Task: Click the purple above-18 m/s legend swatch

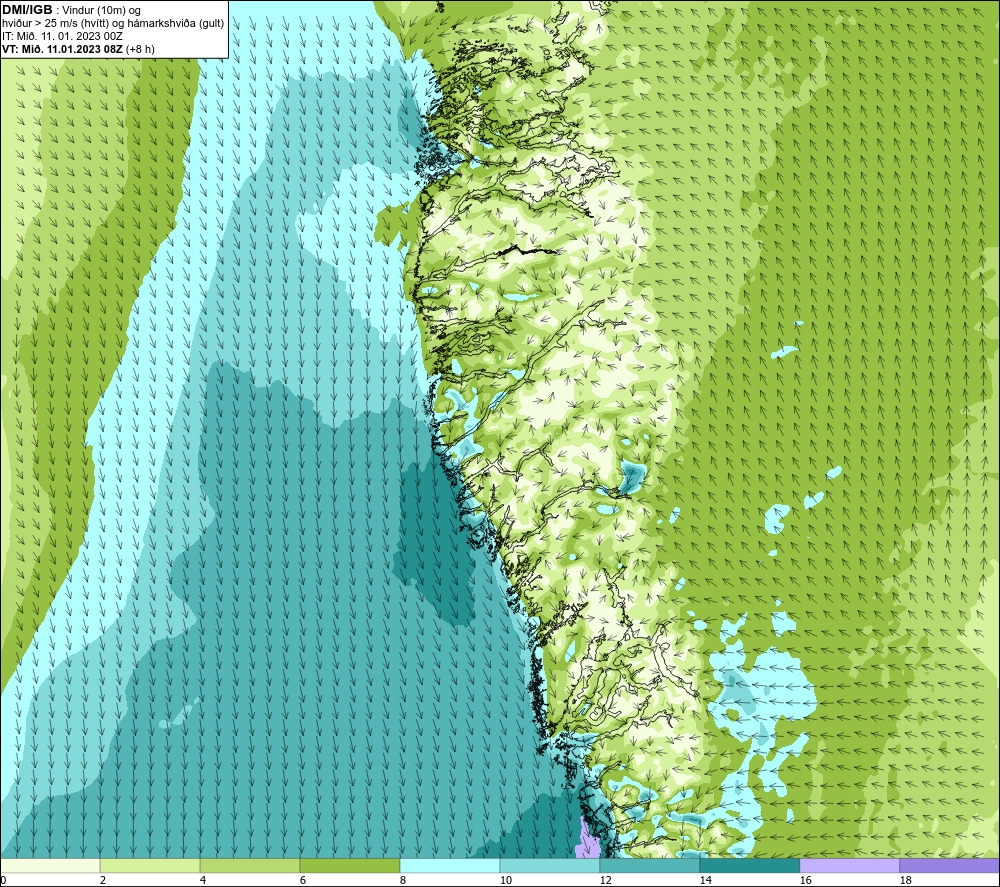Action: pyautogui.click(x=949, y=865)
